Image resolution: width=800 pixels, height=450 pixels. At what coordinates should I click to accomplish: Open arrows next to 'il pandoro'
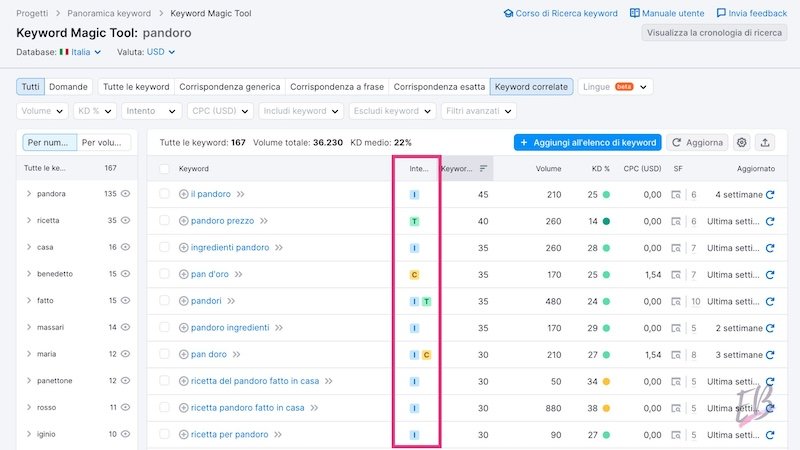pos(240,194)
